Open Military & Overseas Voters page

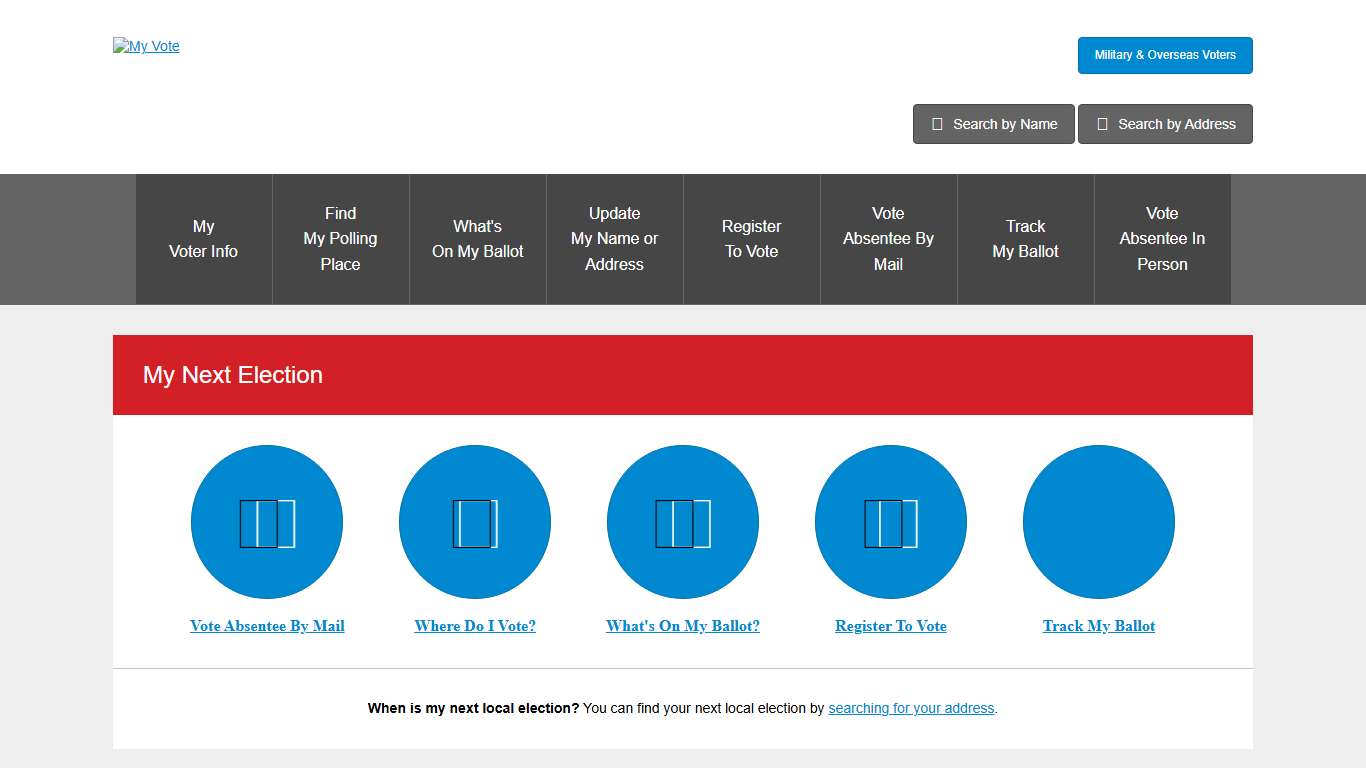click(x=1165, y=55)
